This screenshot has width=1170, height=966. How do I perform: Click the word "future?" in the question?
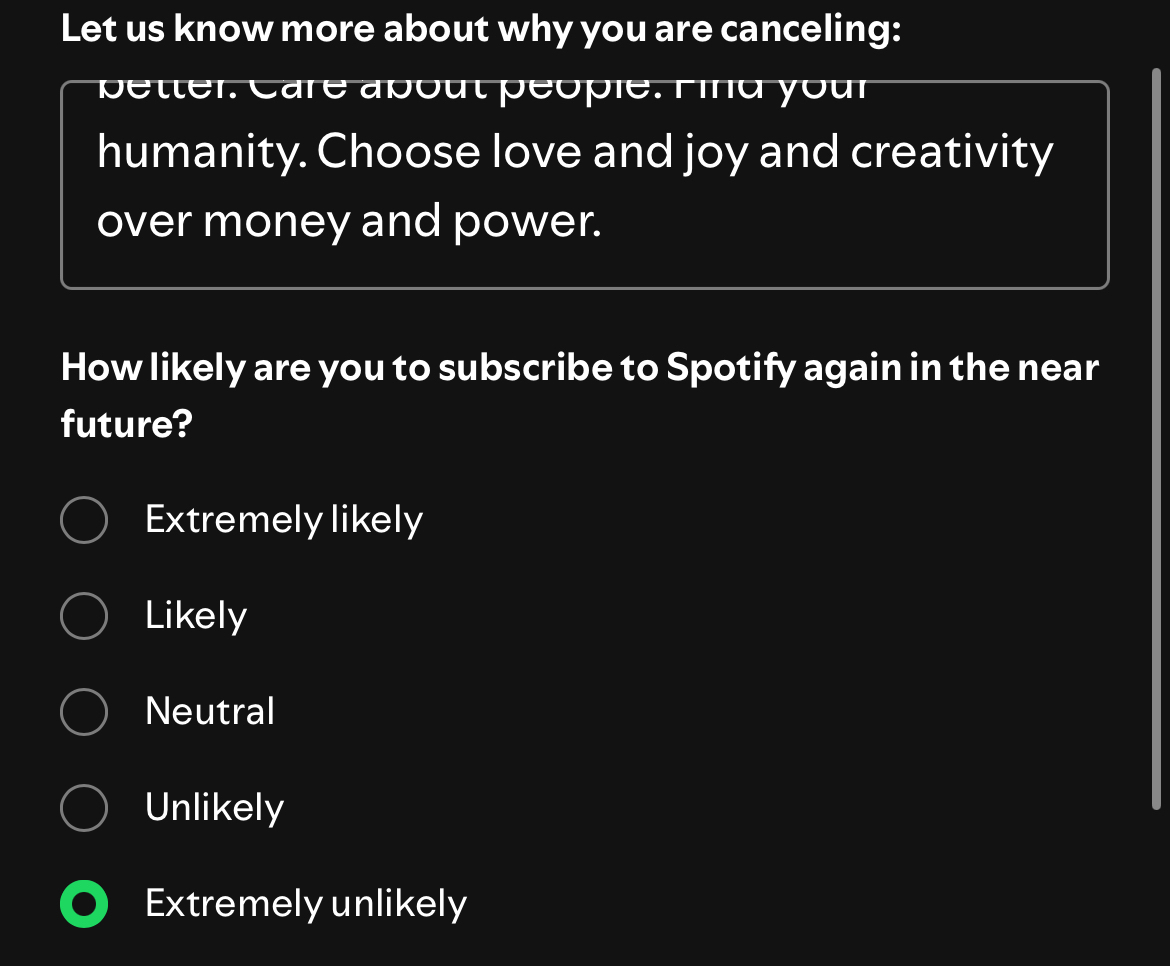click(x=126, y=425)
